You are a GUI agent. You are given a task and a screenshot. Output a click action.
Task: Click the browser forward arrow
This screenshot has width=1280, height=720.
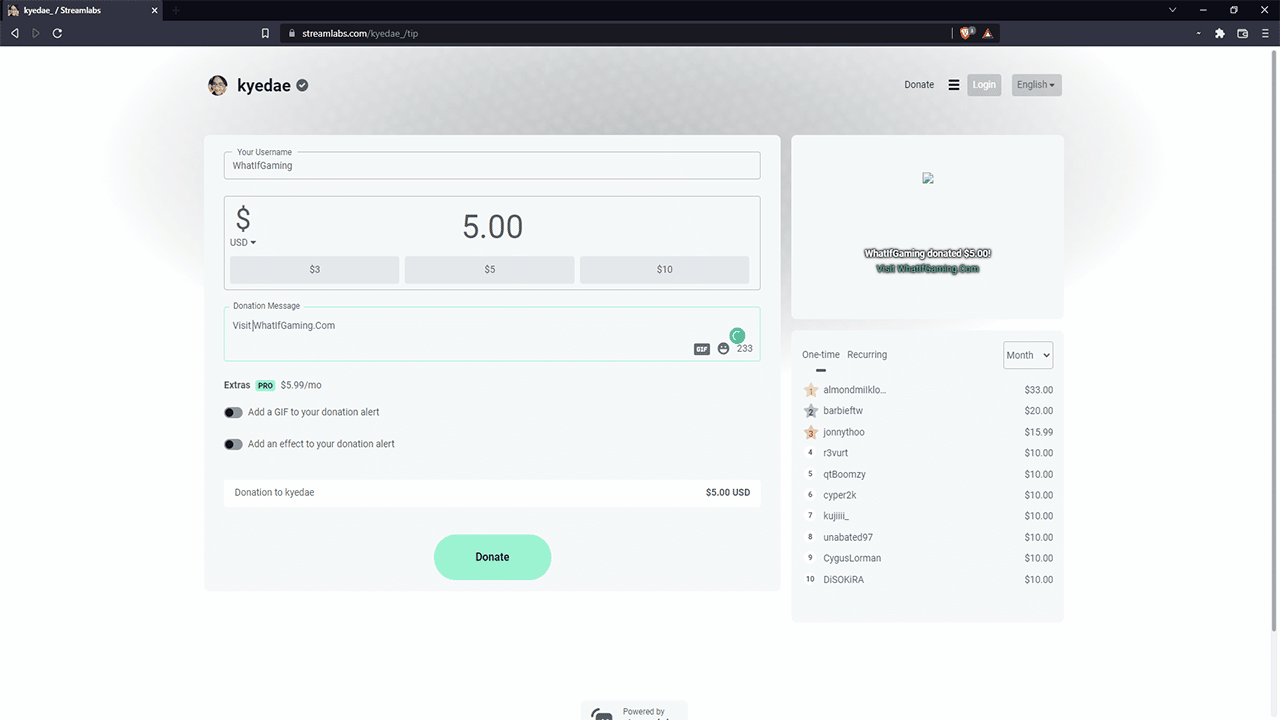[36, 33]
